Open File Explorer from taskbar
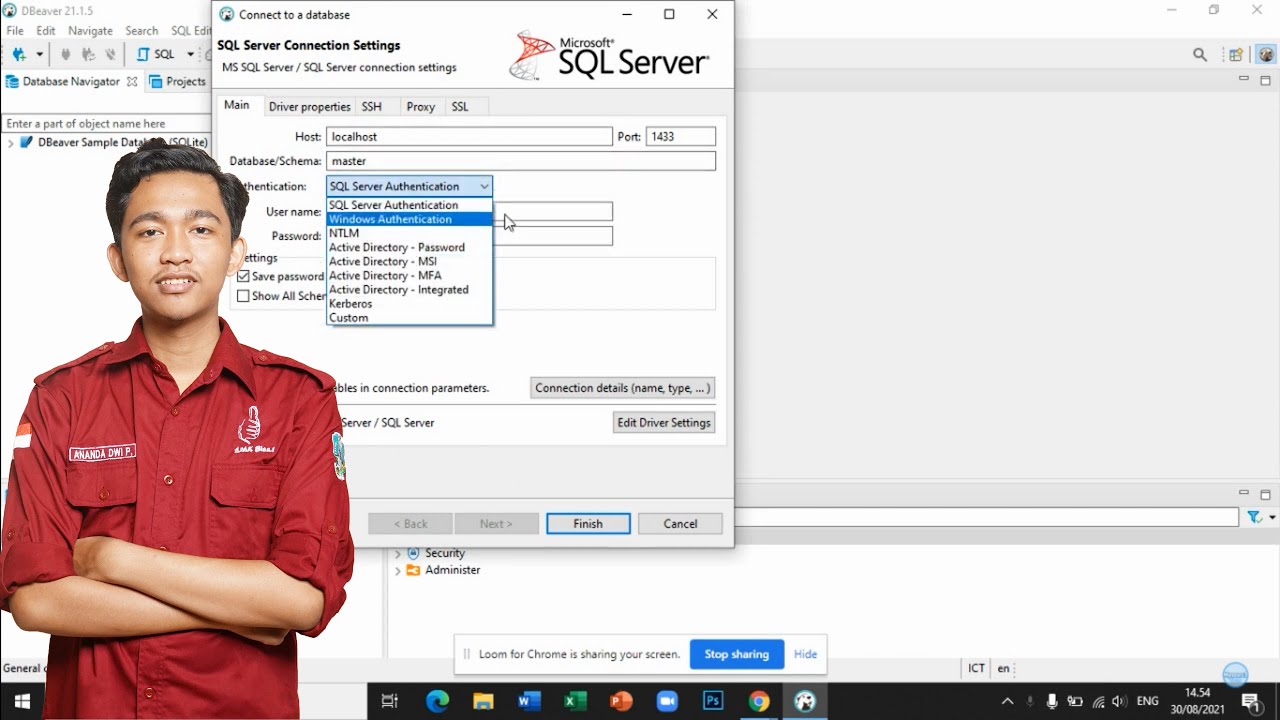The height and width of the screenshot is (720, 1280). 483,701
